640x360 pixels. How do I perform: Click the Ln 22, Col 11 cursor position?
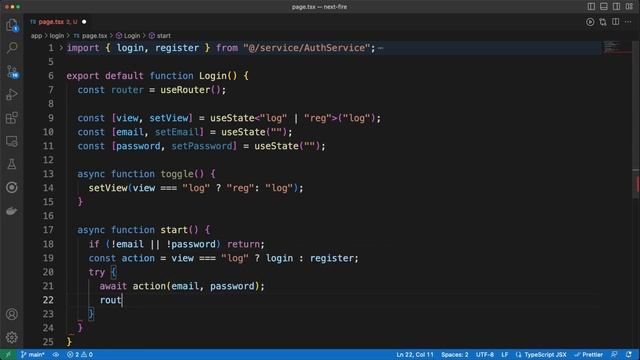[x=415, y=354]
